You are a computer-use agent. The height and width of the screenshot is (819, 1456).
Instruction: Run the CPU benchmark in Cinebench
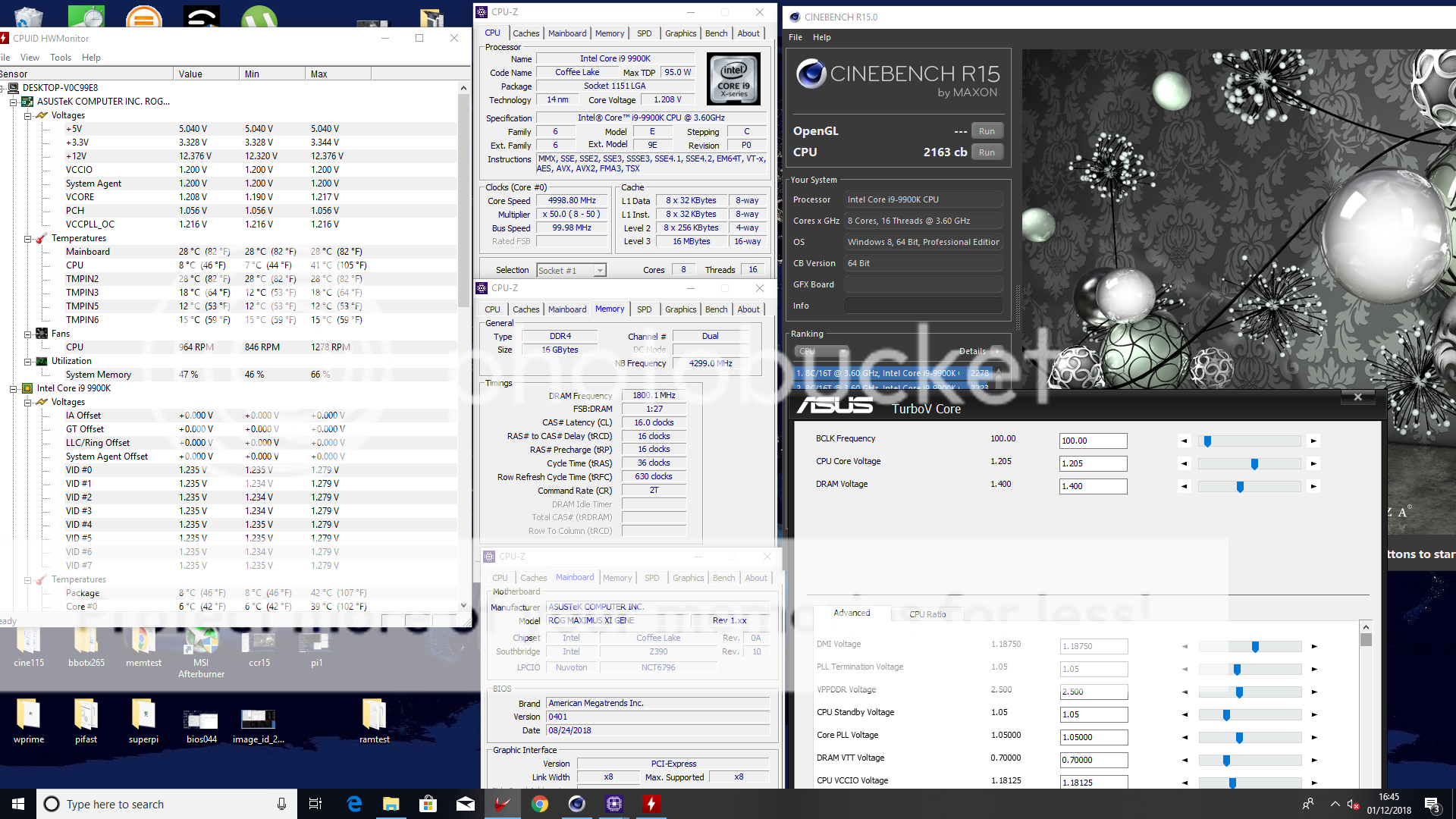[x=987, y=152]
